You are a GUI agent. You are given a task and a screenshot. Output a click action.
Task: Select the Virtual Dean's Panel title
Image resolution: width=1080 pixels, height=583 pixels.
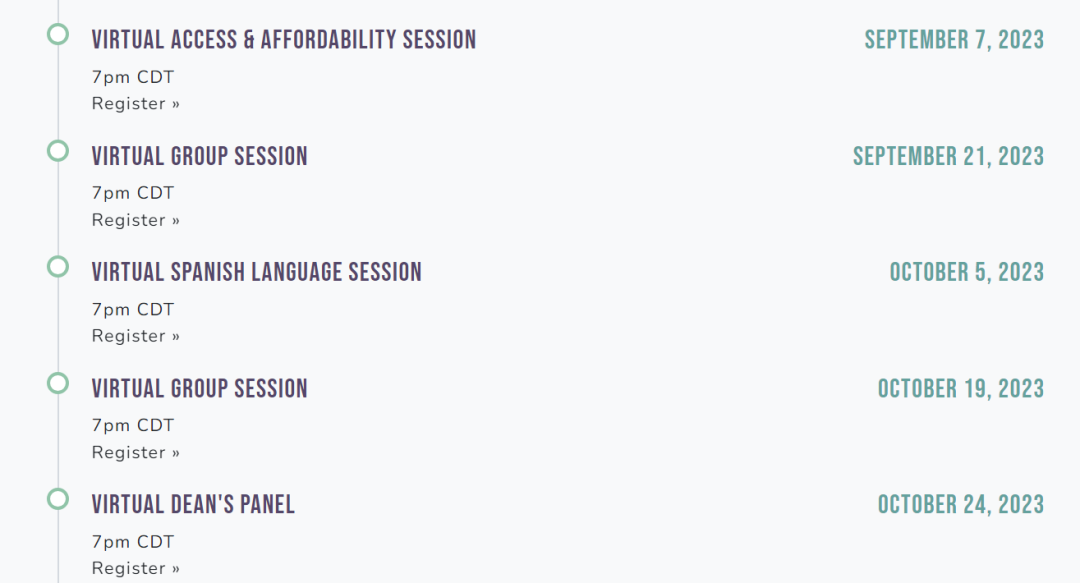pyautogui.click(x=194, y=504)
